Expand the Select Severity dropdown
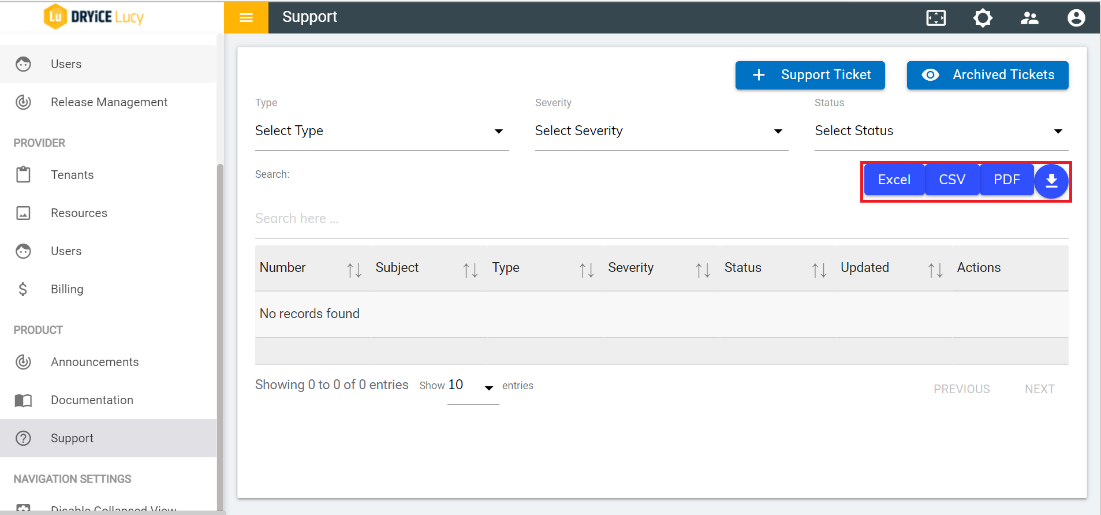The height and width of the screenshot is (515, 1101). click(x=661, y=131)
